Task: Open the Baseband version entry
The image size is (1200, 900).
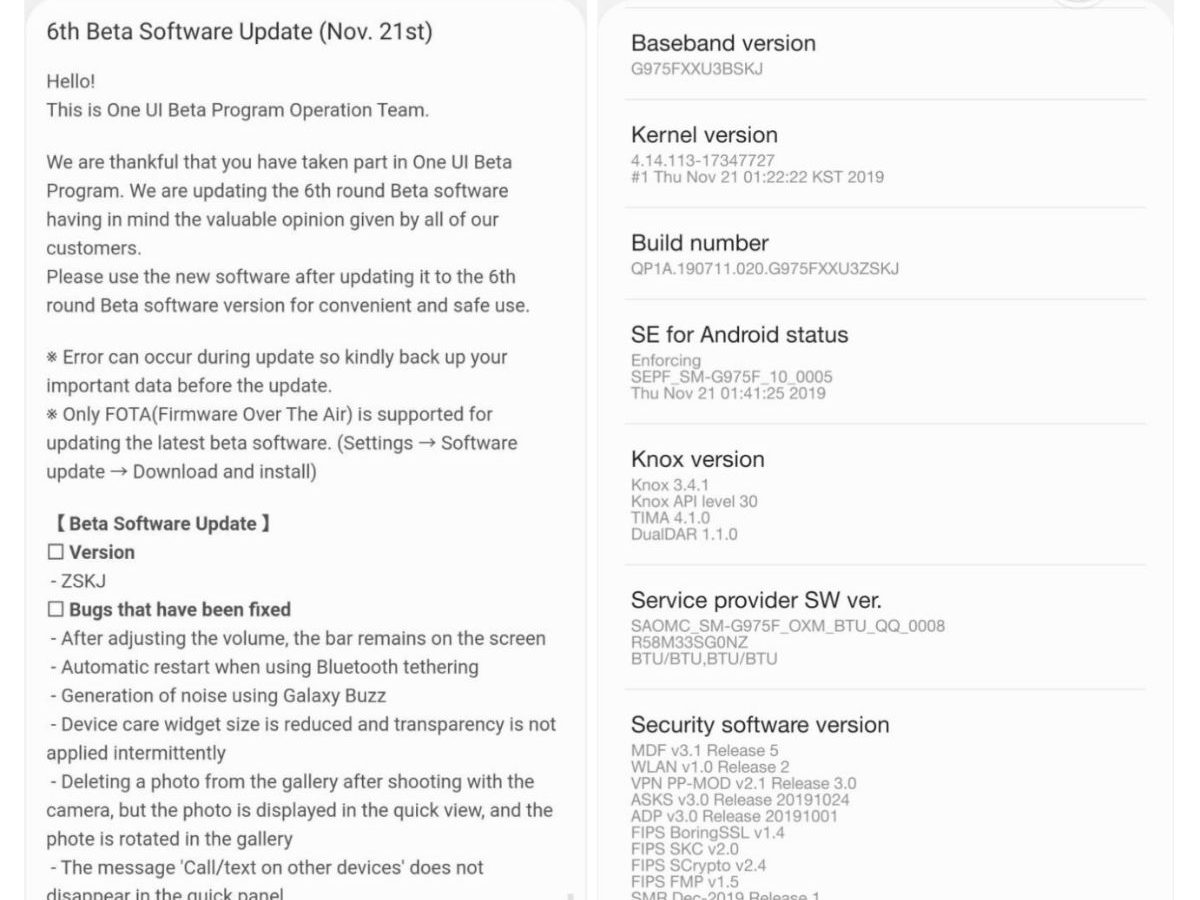Action: tap(723, 43)
